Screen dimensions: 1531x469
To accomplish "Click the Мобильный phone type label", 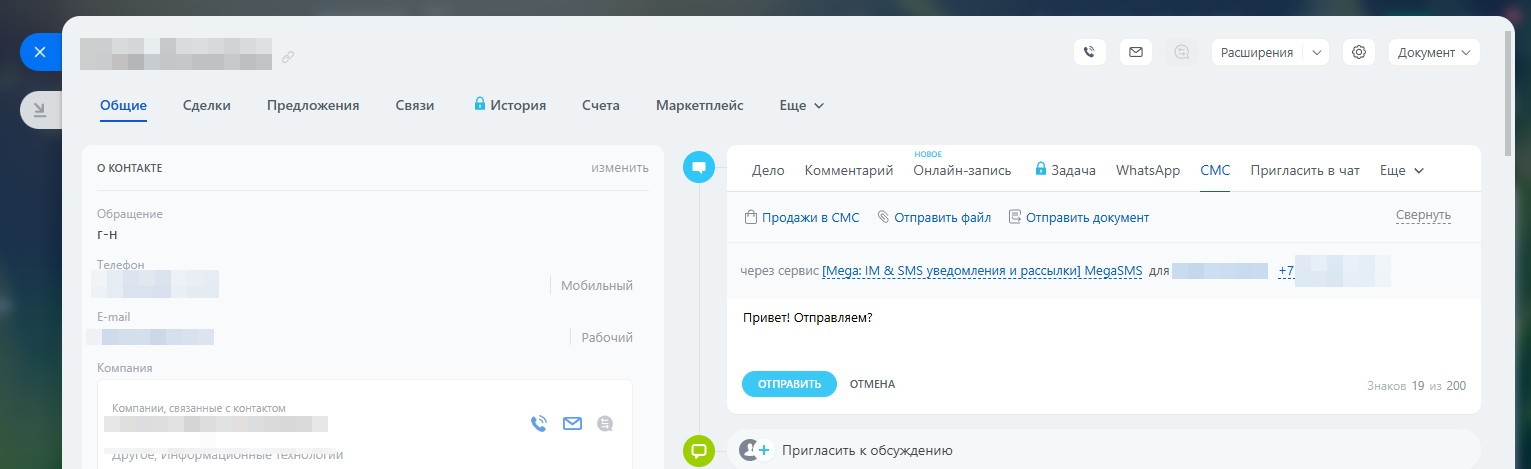I will pos(597,285).
